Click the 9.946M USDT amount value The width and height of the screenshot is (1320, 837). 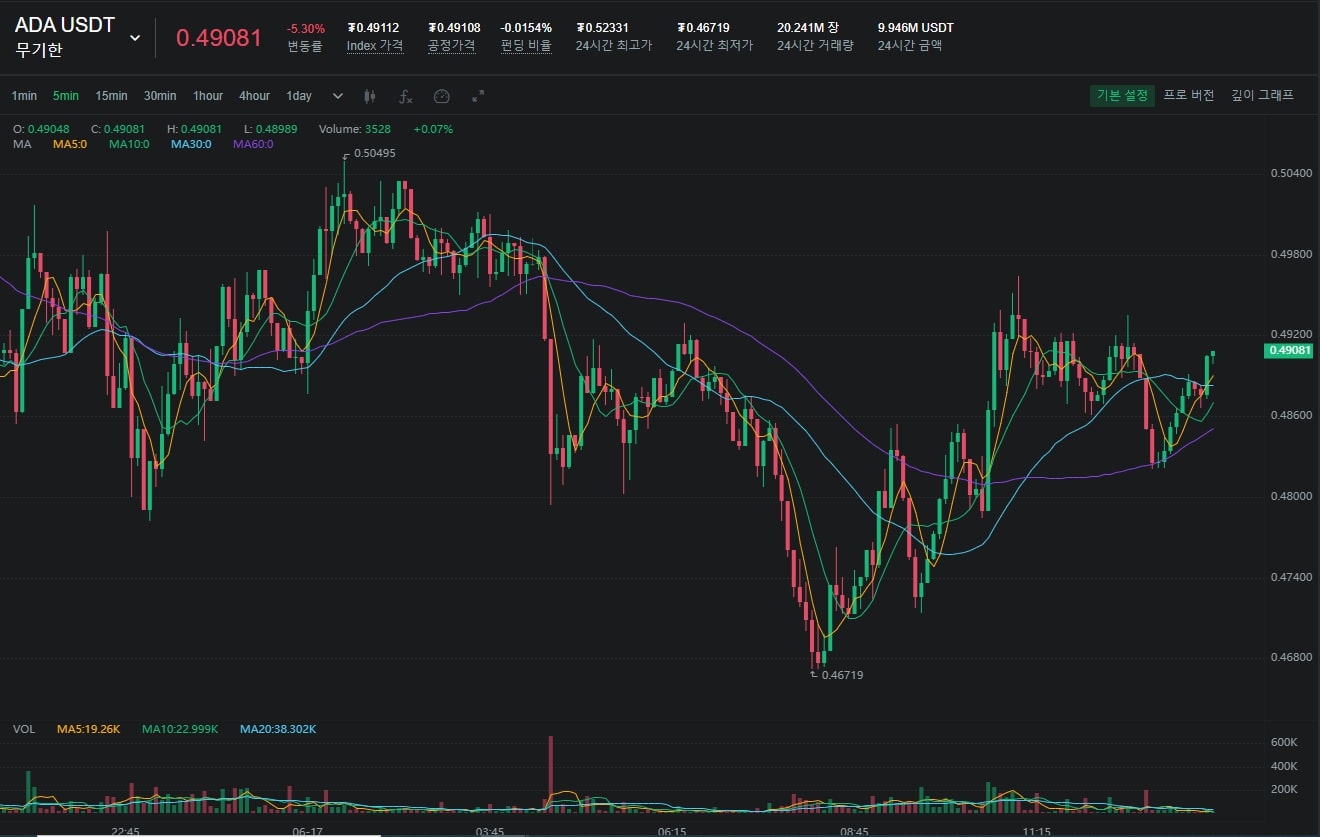915,28
